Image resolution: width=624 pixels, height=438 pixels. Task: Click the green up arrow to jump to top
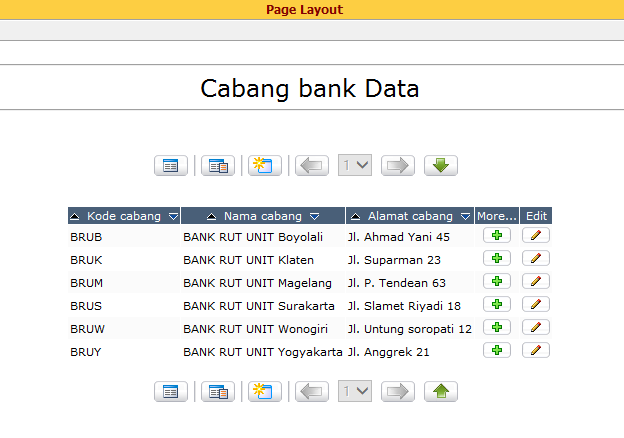441,392
